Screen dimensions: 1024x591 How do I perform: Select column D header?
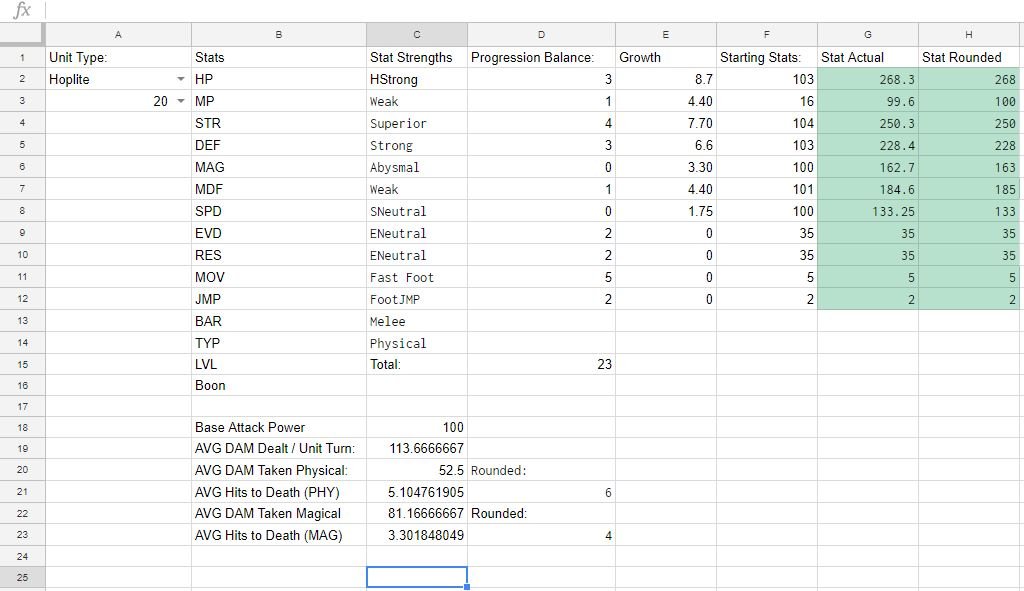tap(541, 35)
